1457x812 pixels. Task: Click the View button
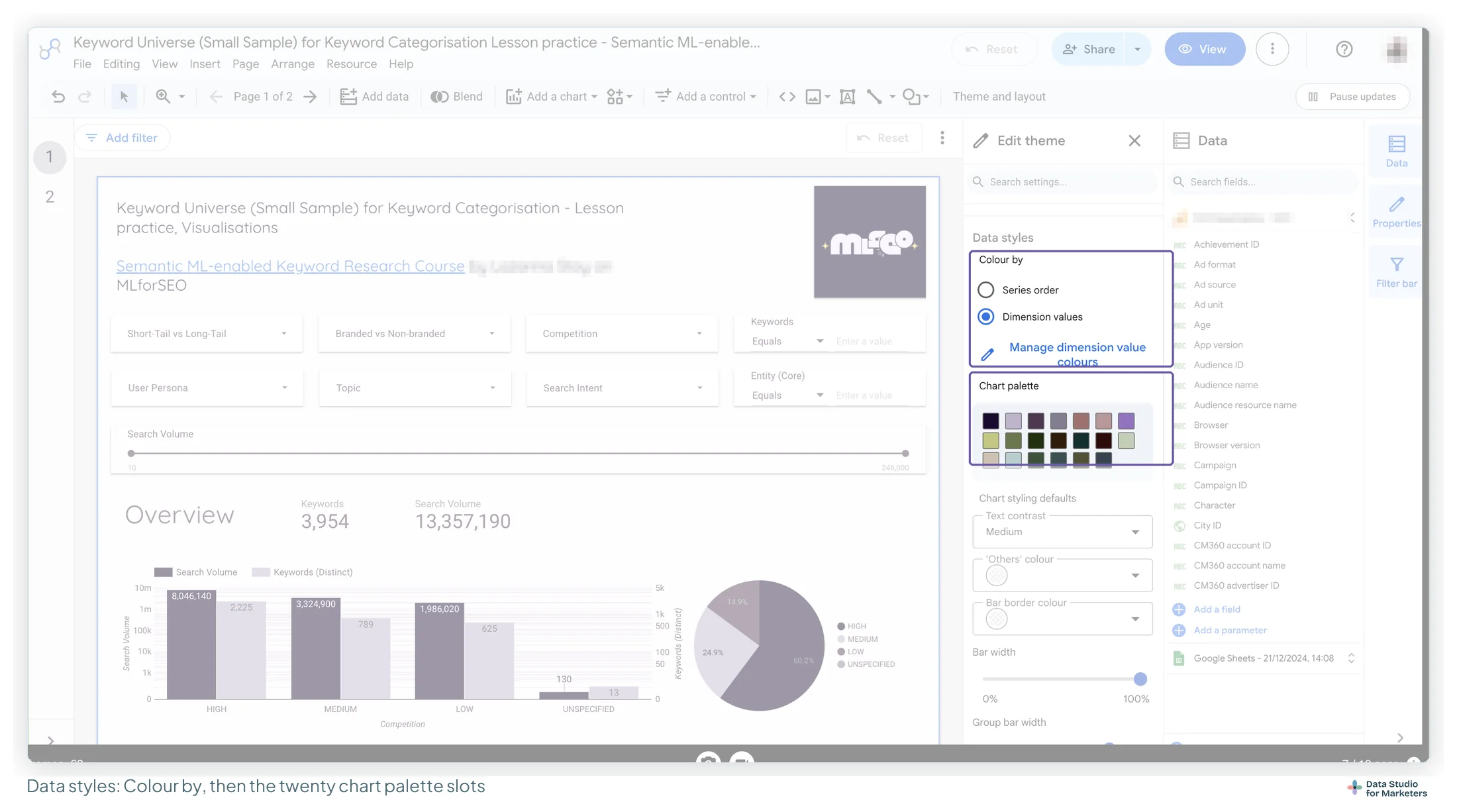pyautogui.click(x=1205, y=49)
